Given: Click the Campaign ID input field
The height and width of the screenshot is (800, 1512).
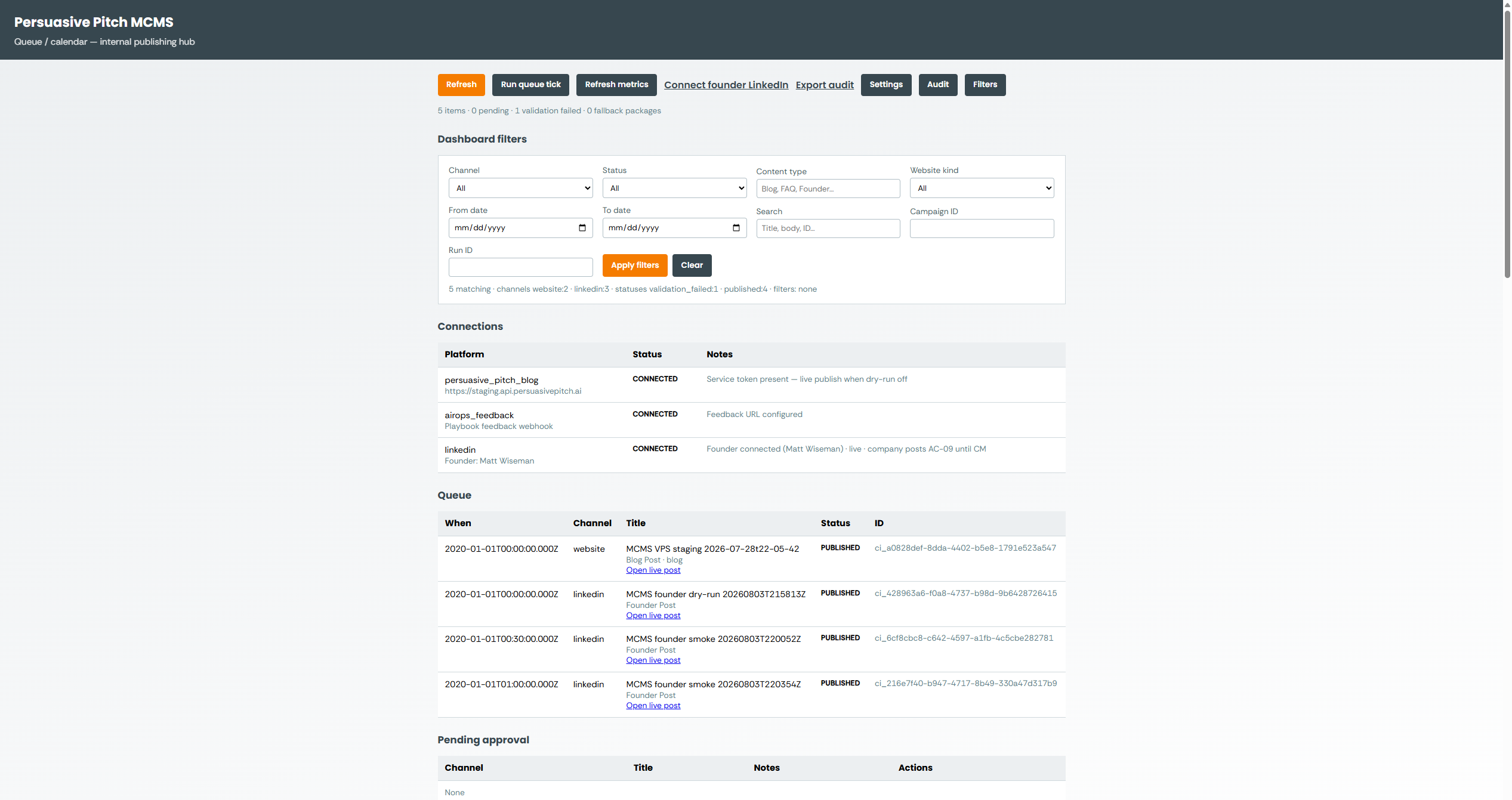Looking at the screenshot, I should (982, 228).
